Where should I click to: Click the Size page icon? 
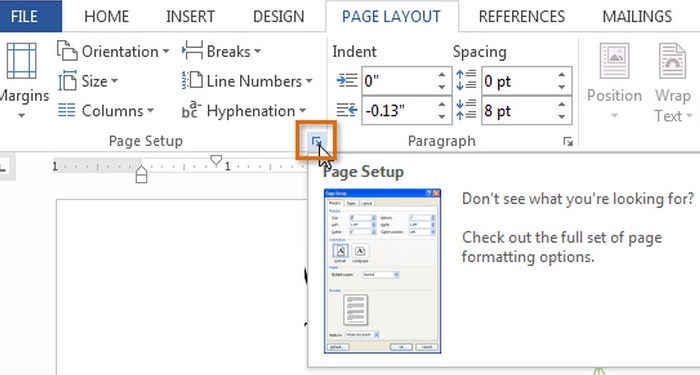pyautogui.click(x=67, y=81)
